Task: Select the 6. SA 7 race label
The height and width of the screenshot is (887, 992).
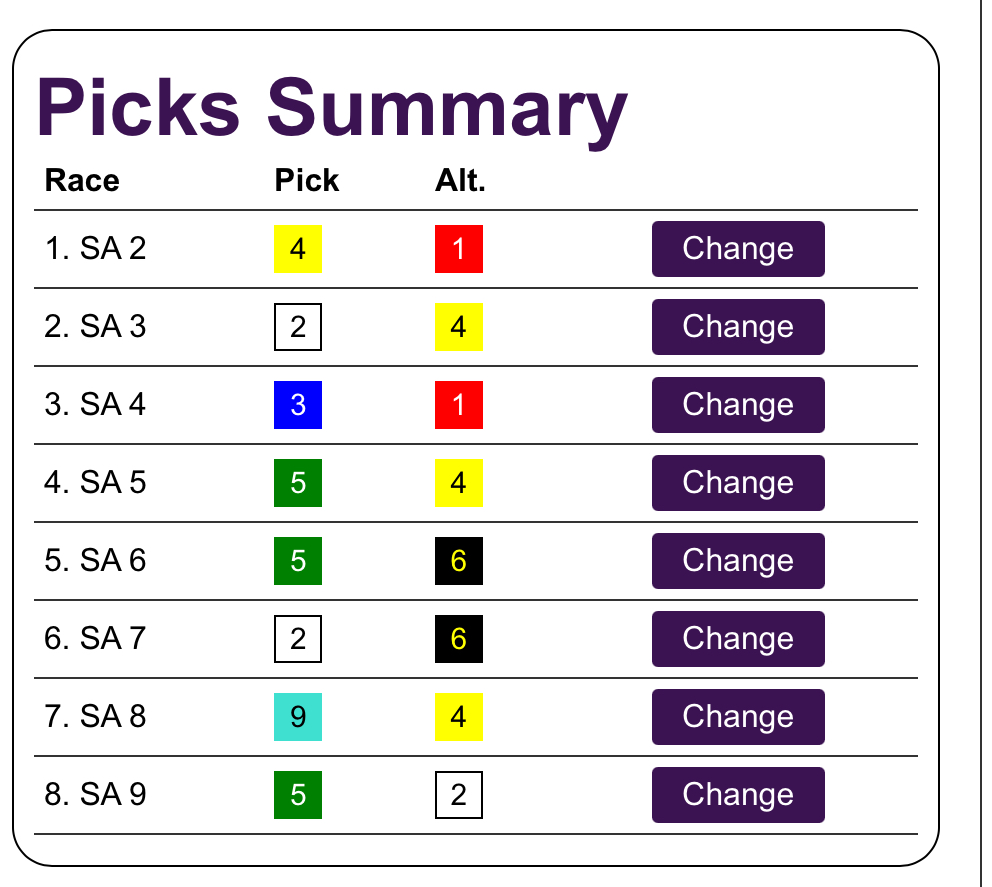Action: (x=96, y=639)
